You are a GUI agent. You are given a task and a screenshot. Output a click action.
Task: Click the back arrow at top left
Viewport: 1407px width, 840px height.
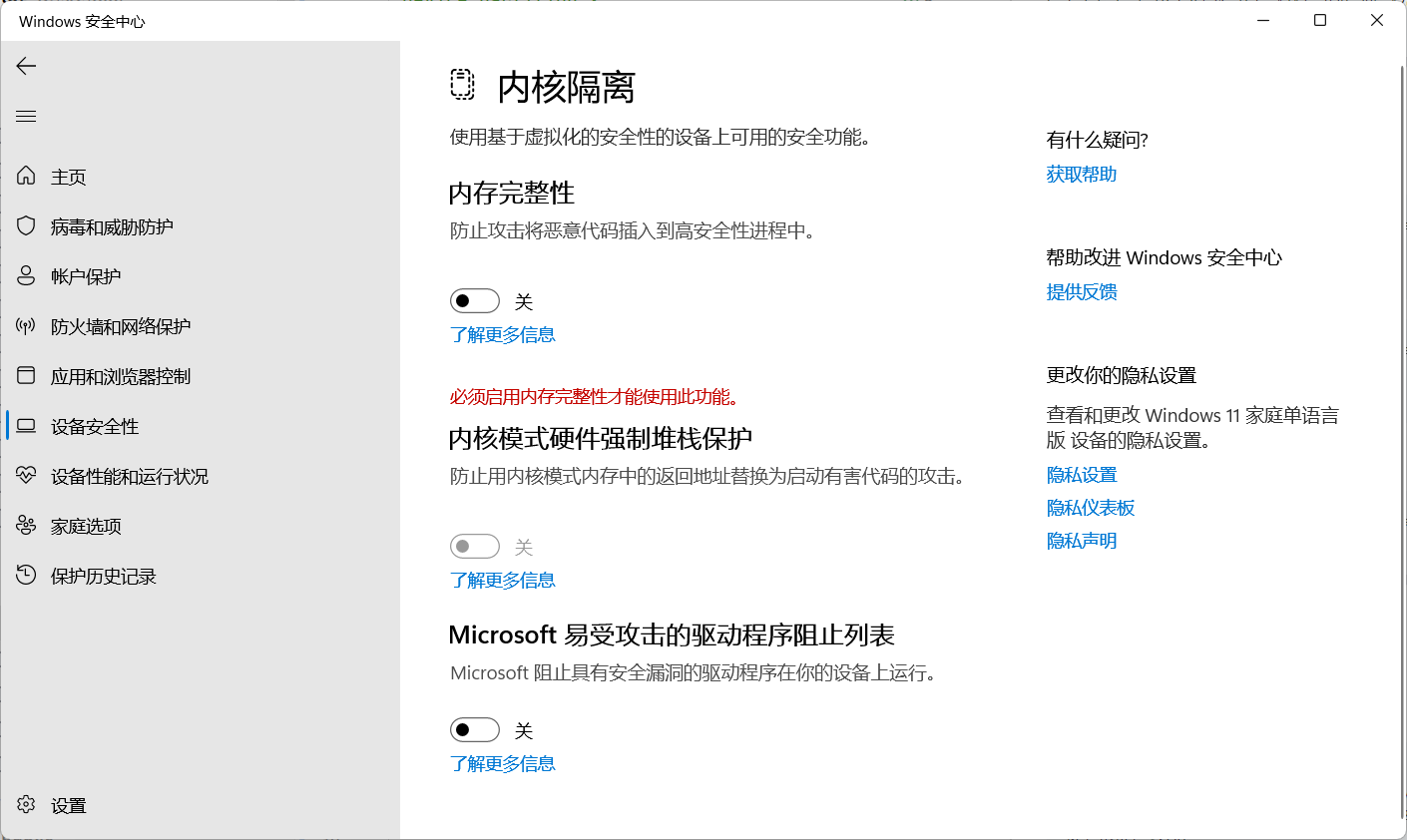pos(25,66)
